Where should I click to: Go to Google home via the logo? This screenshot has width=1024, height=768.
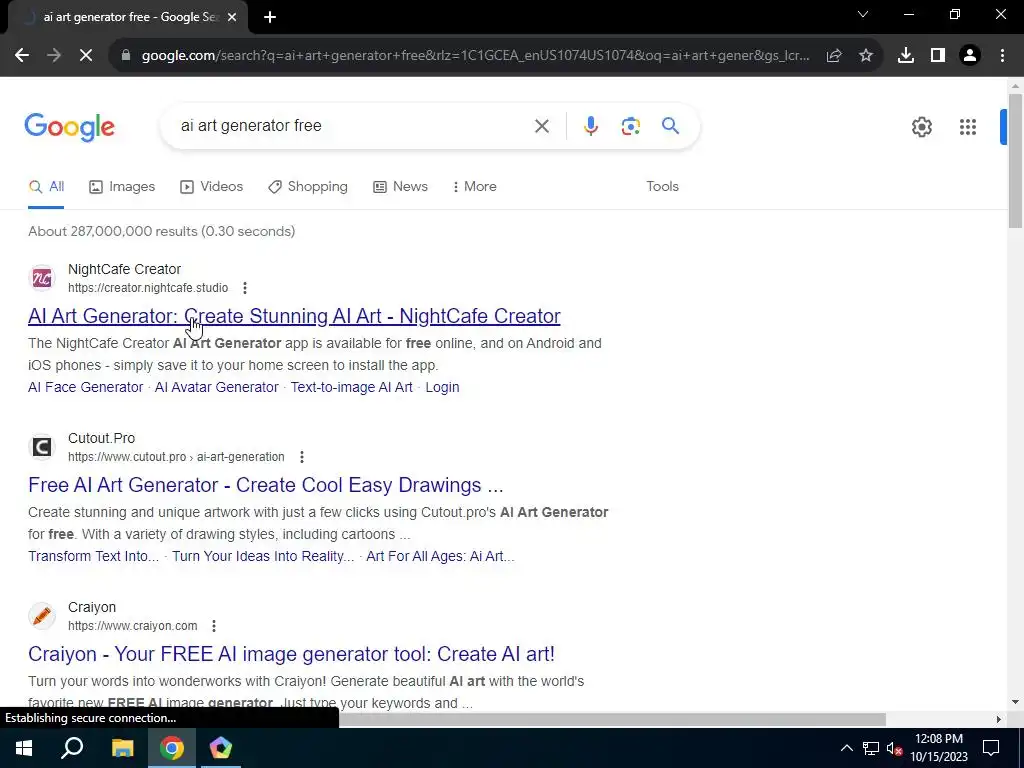69,127
